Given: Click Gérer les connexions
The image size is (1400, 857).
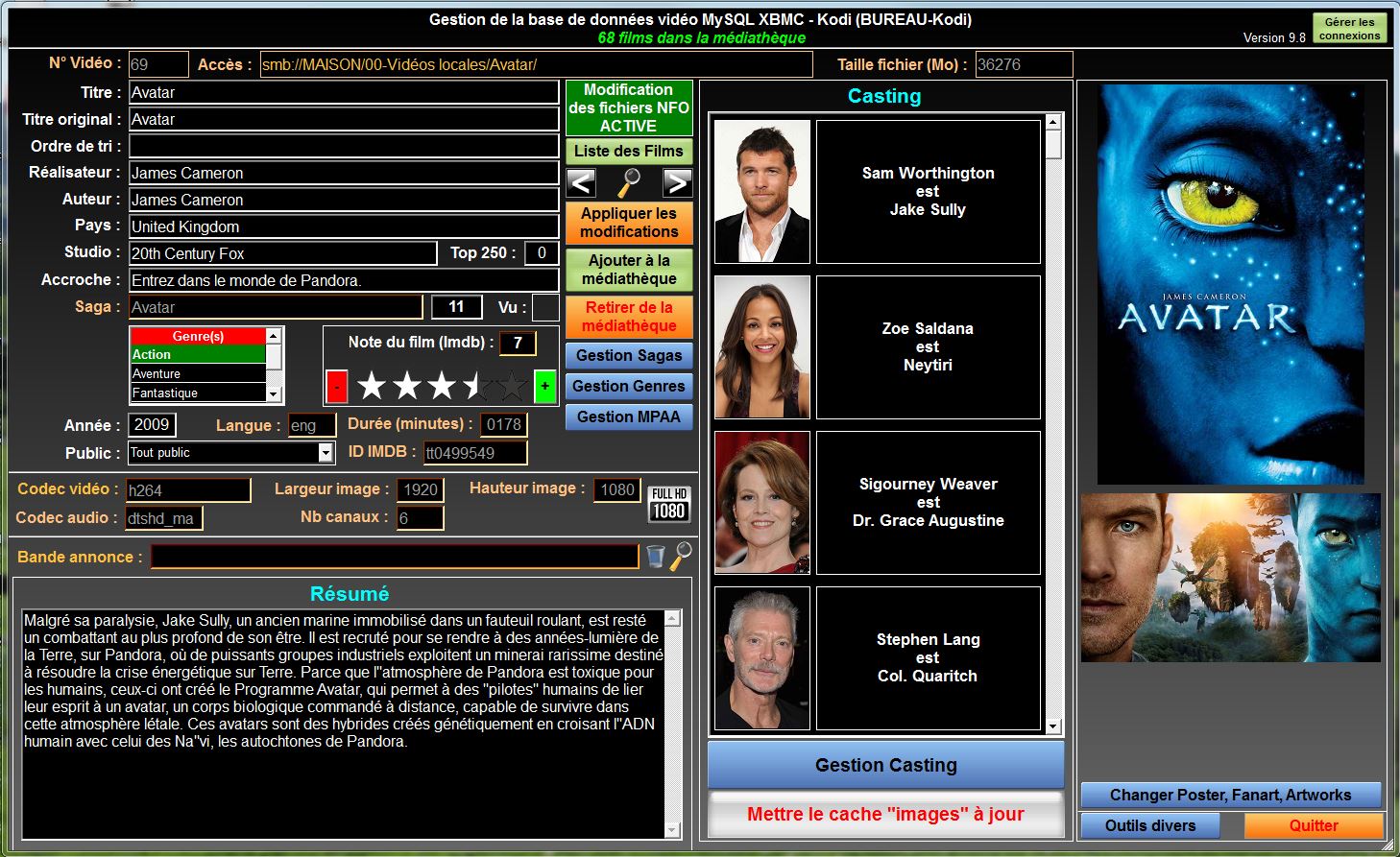Looking at the screenshot, I should coord(1350,29).
